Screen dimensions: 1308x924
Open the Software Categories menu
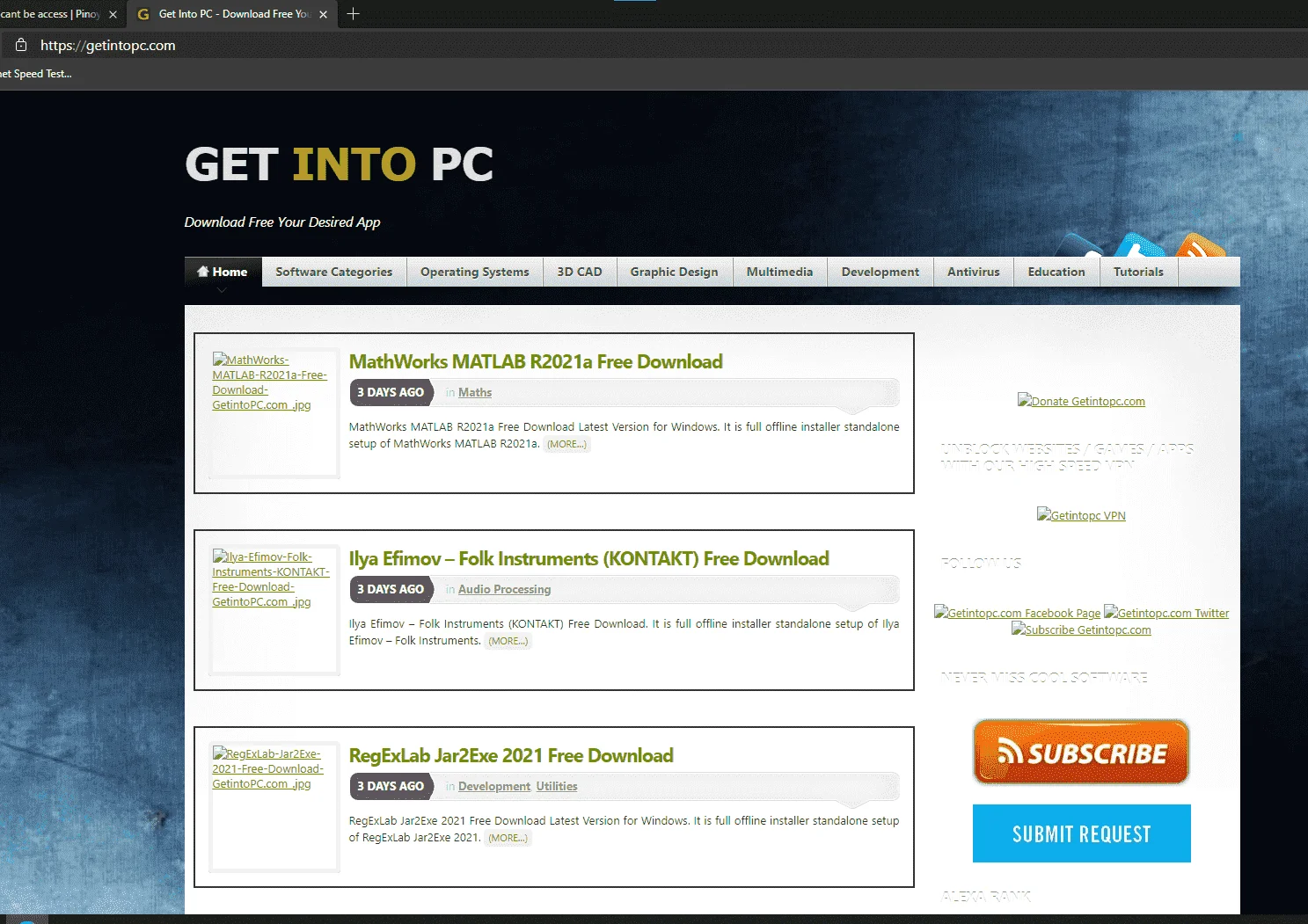(x=334, y=272)
